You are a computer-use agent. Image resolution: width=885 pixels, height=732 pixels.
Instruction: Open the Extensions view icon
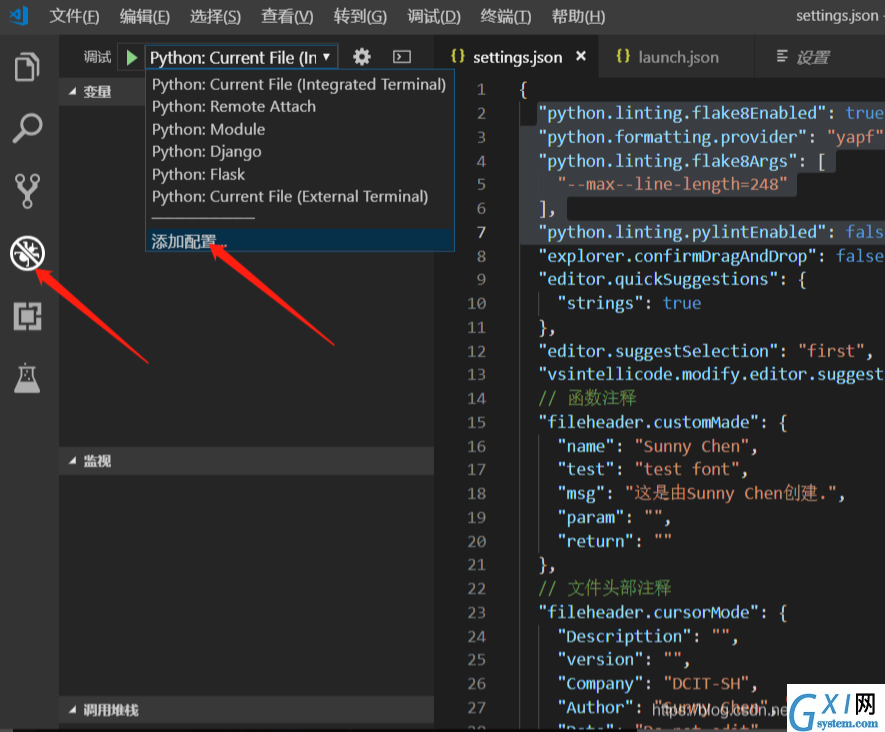pos(27,316)
